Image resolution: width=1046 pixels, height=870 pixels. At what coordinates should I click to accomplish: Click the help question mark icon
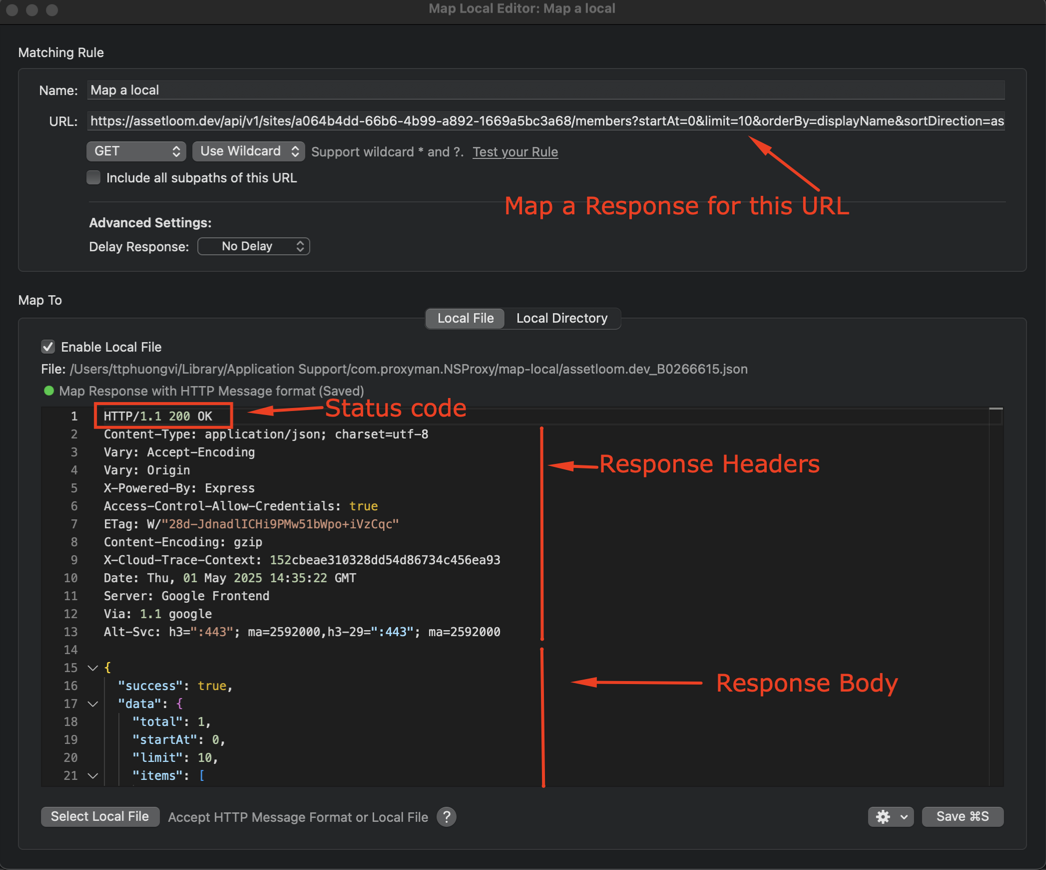(446, 817)
